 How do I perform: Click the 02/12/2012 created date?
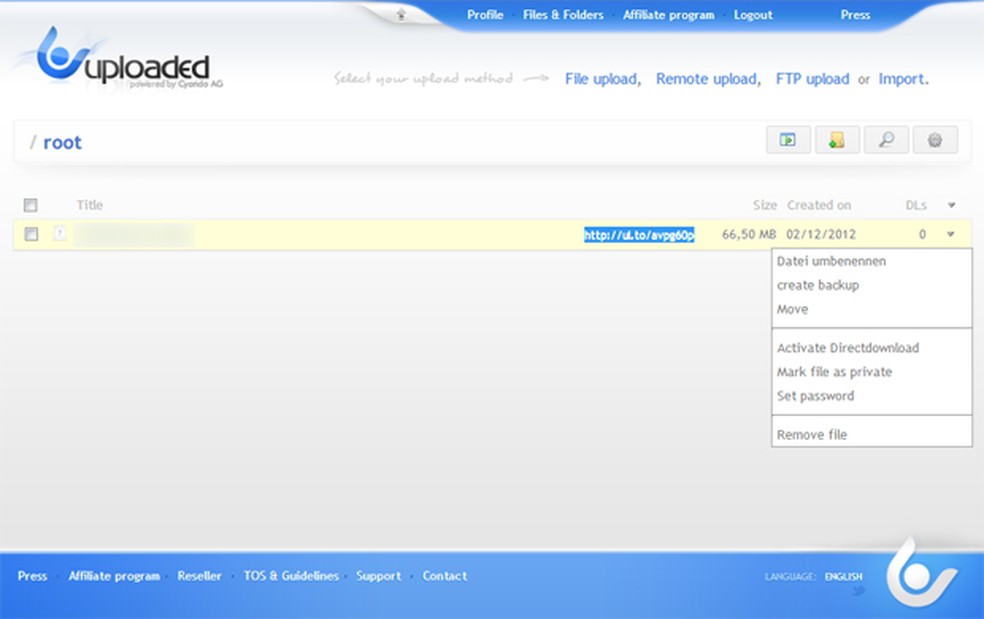tap(821, 234)
